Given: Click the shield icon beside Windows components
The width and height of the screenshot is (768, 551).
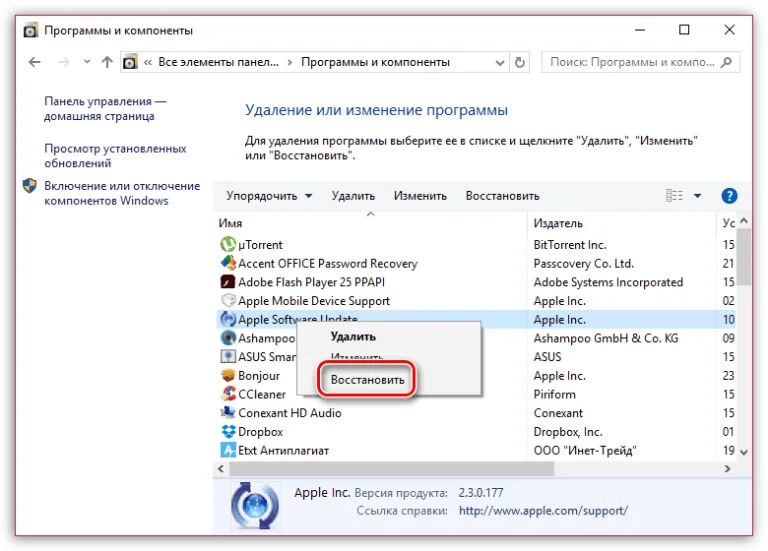Looking at the screenshot, I should [30, 186].
